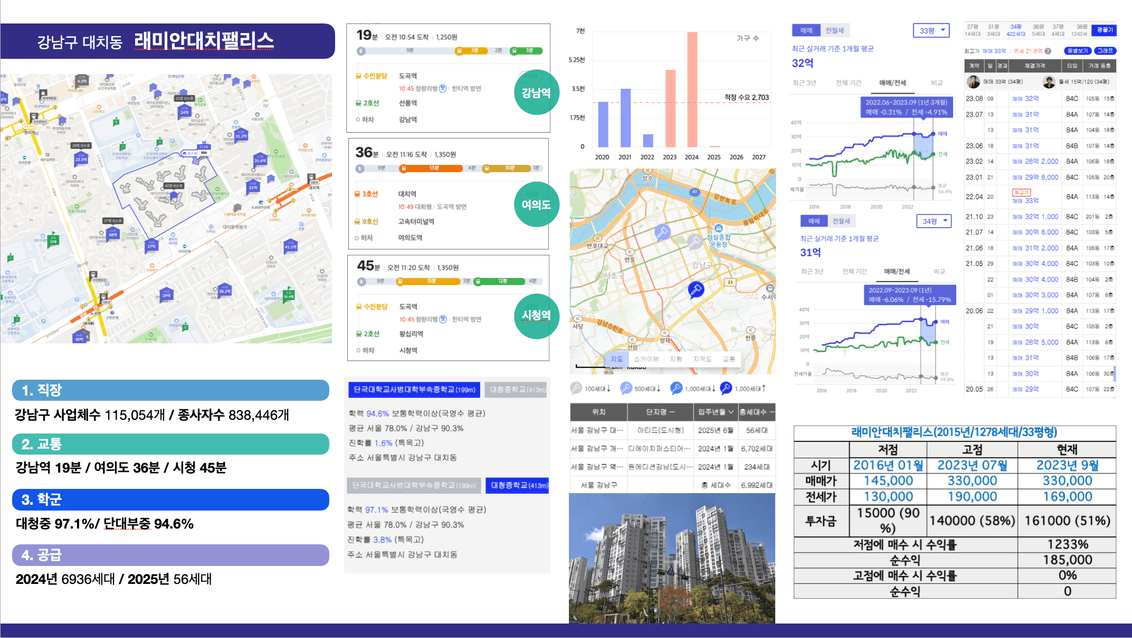This screenshot has width=1132, height=638.
Task: Click the '4. 공급' section header
Action: [x=171, y=555]
